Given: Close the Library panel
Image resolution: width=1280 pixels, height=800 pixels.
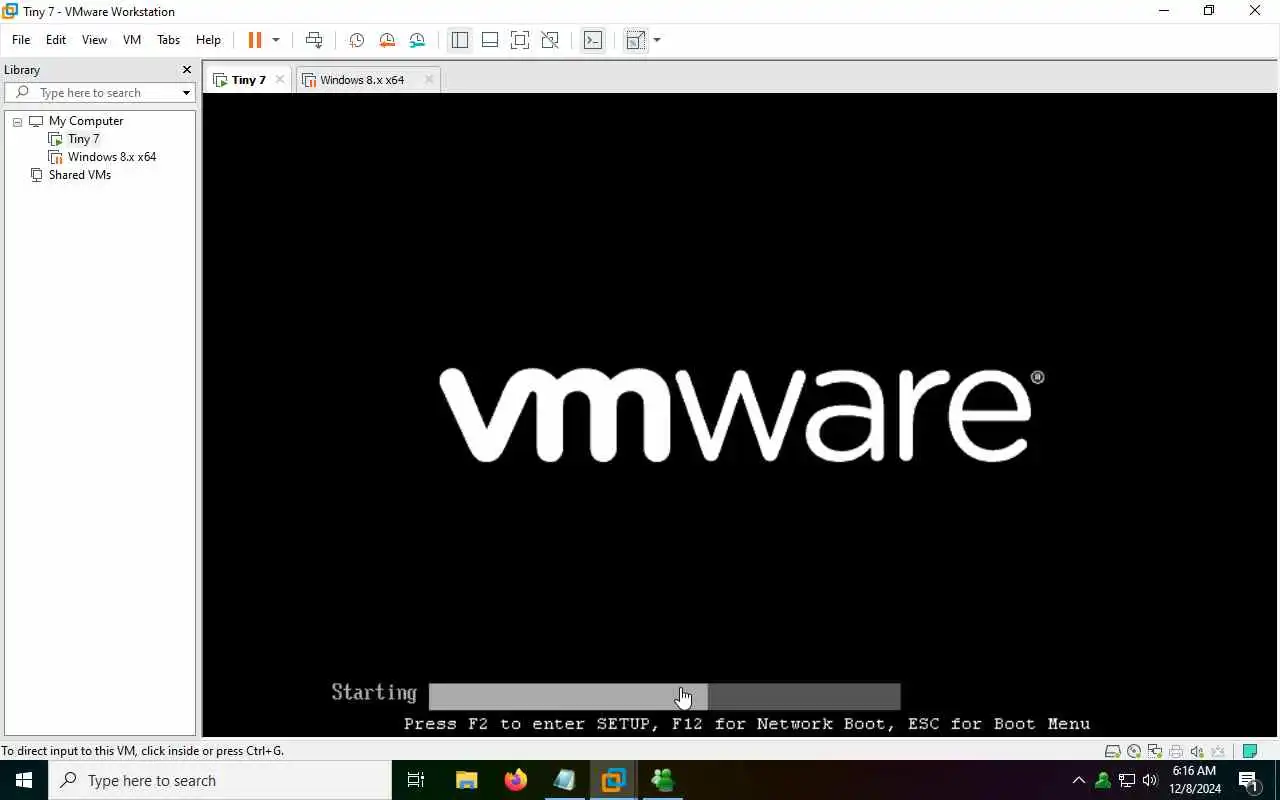Looking at the screenshot, I should 186,70.
